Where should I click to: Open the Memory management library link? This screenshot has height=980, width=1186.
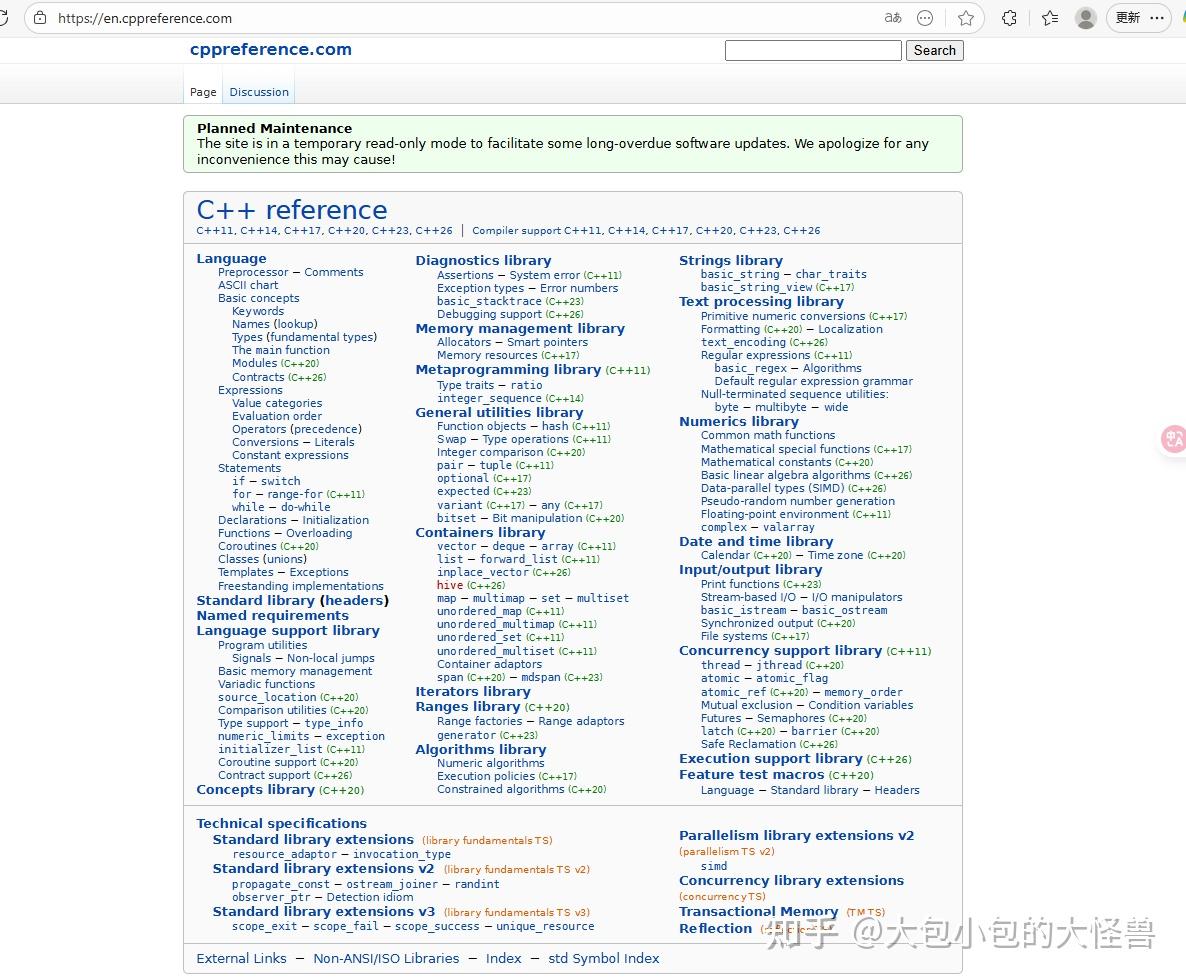tap(520, 328)
